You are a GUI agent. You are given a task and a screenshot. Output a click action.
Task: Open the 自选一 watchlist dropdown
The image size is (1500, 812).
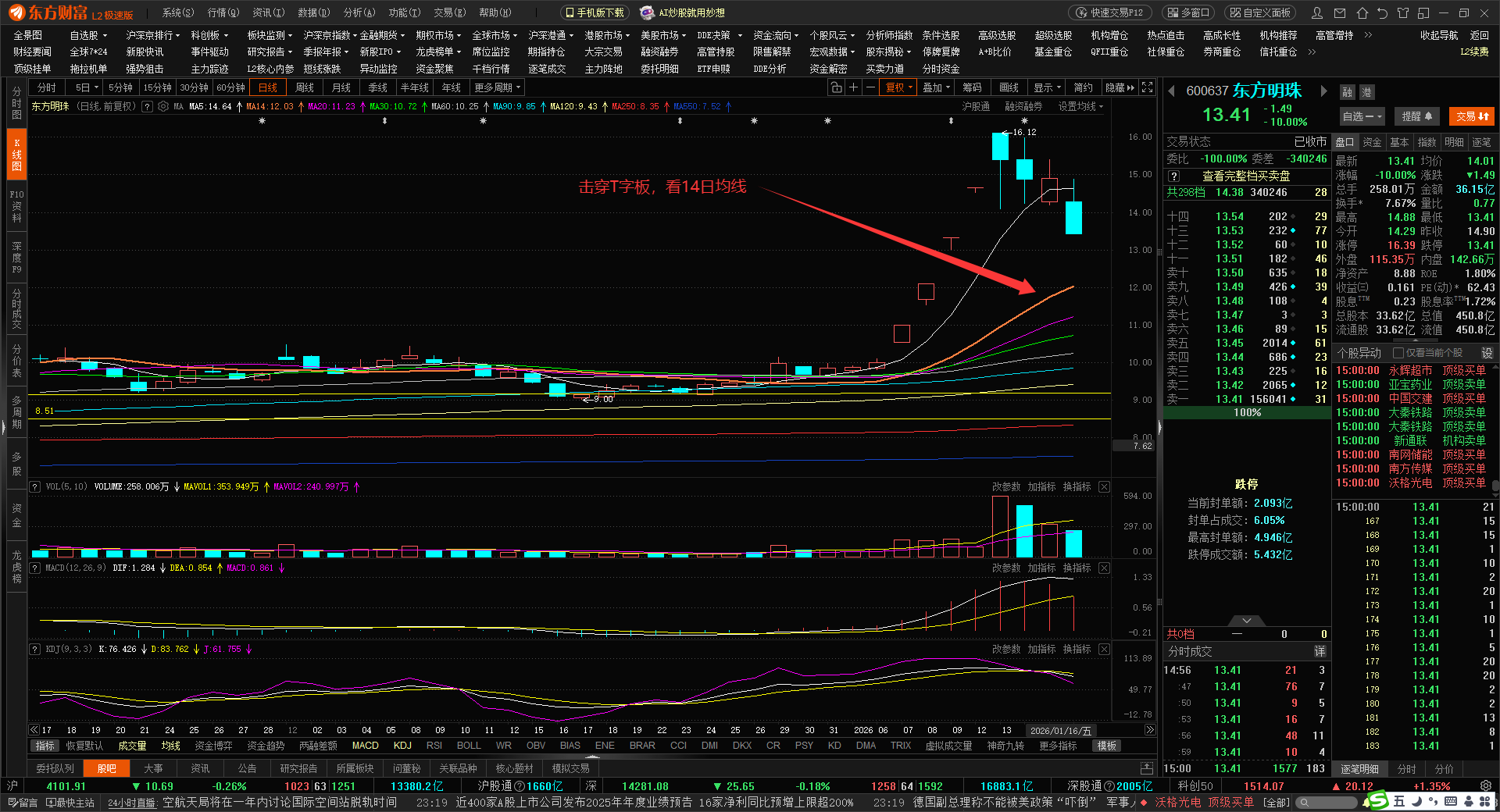pos(1362,116)
